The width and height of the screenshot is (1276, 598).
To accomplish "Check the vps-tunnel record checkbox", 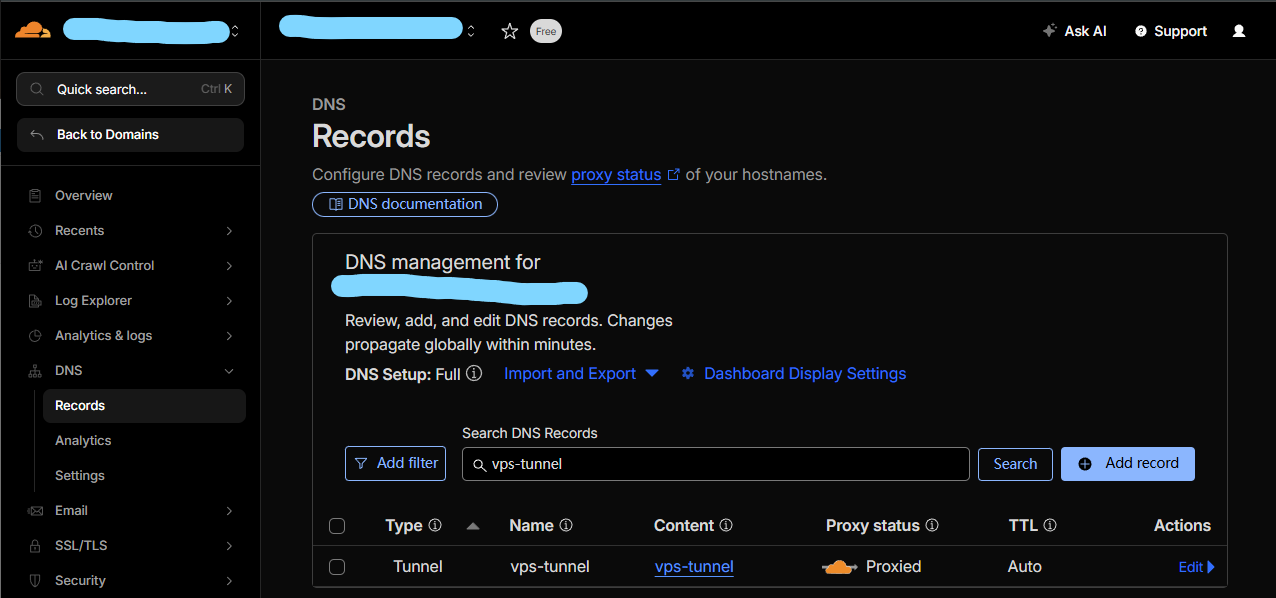I will 337,567.
